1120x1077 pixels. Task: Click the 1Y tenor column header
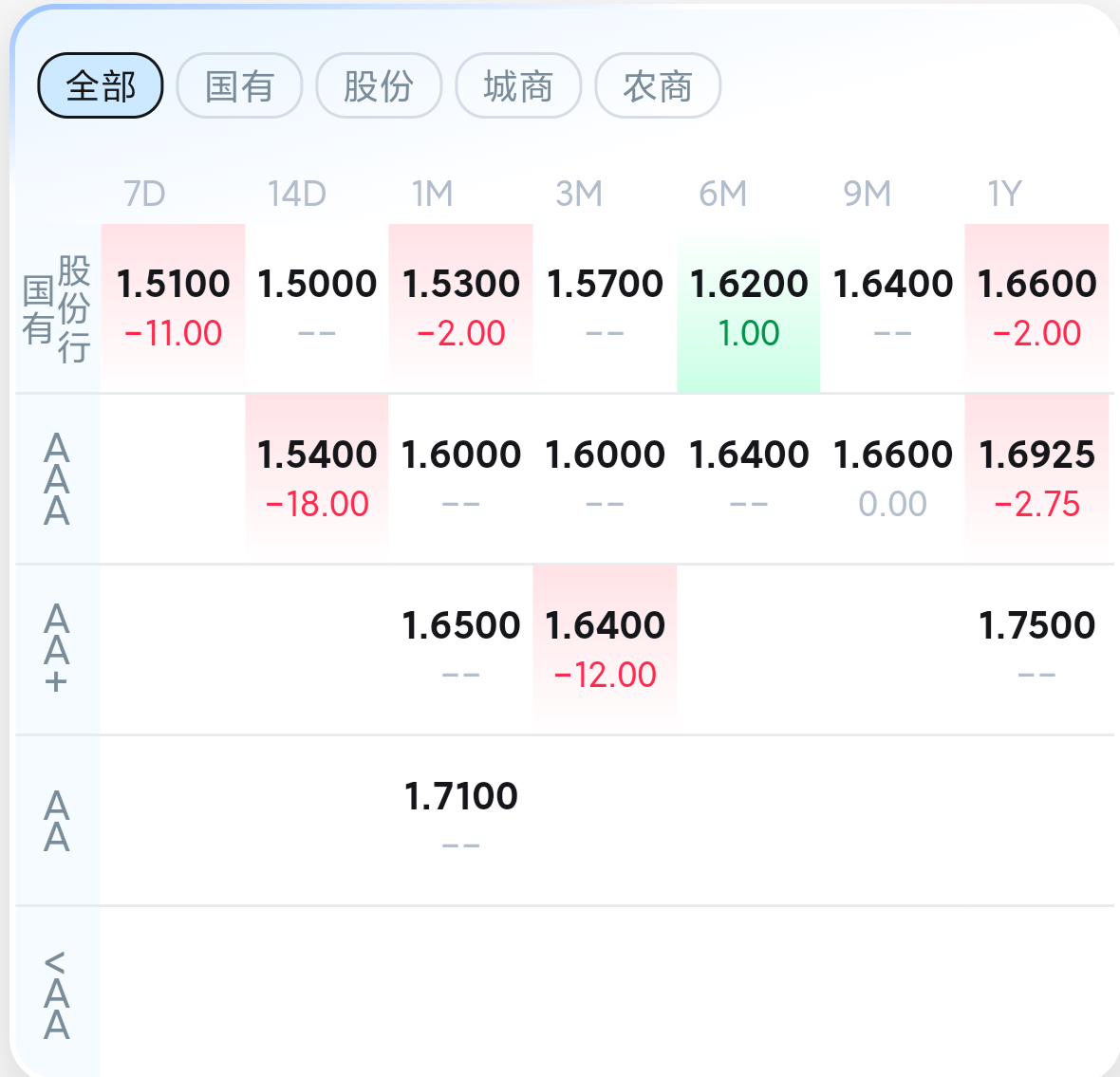[1004, 194]
